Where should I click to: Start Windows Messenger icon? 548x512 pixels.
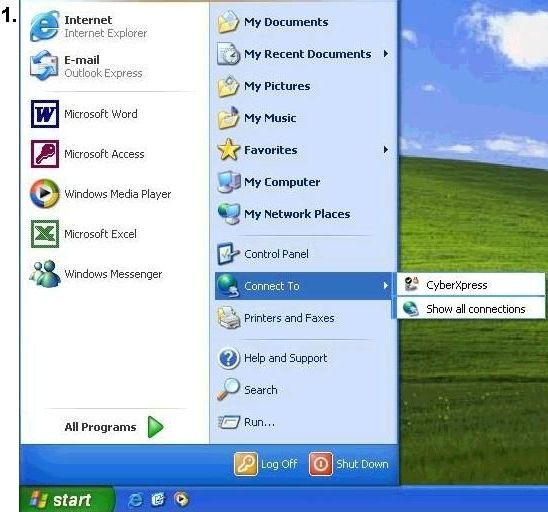(44, 274)
